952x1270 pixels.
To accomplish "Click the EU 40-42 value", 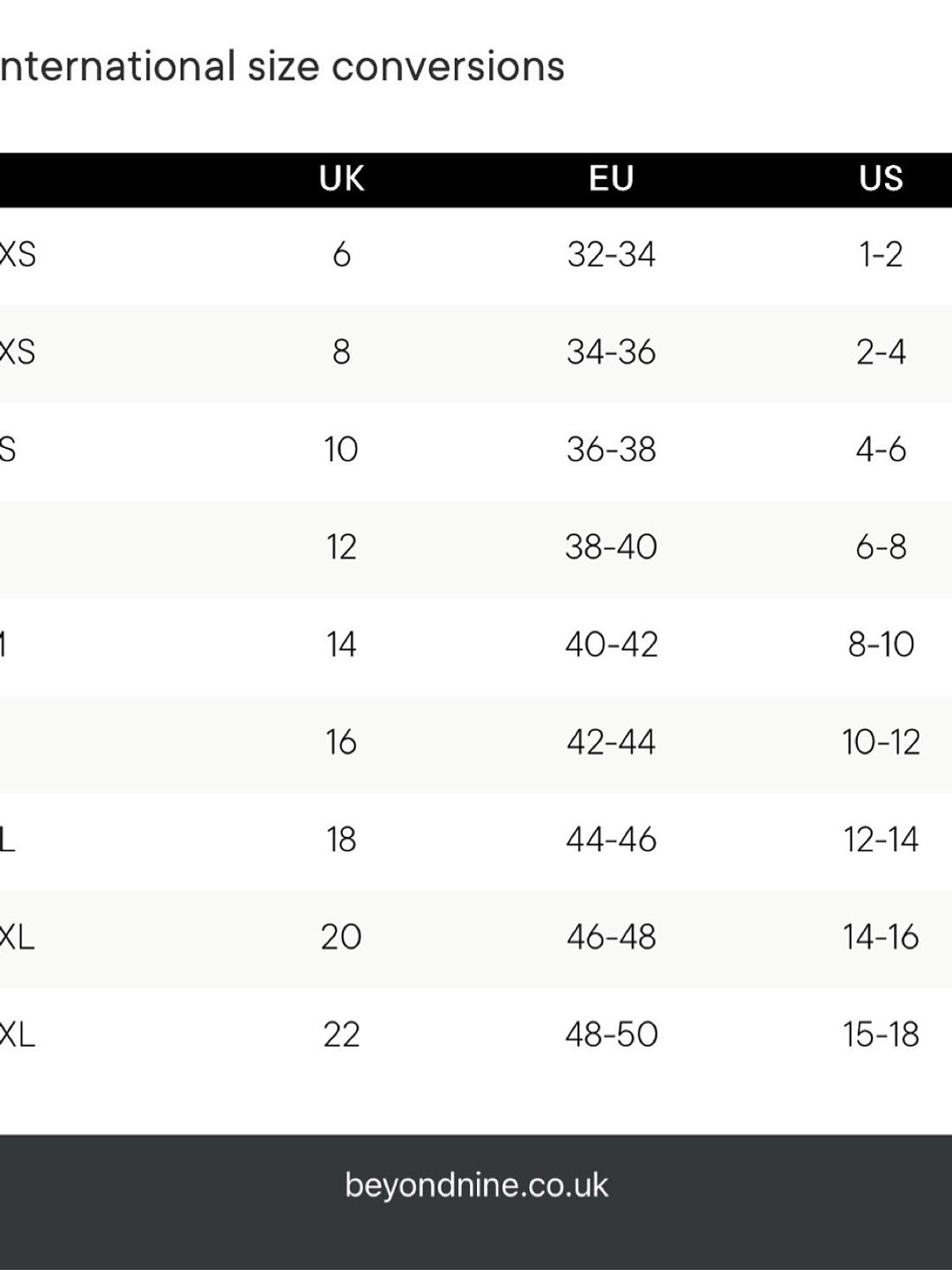I will pos(611,645).
